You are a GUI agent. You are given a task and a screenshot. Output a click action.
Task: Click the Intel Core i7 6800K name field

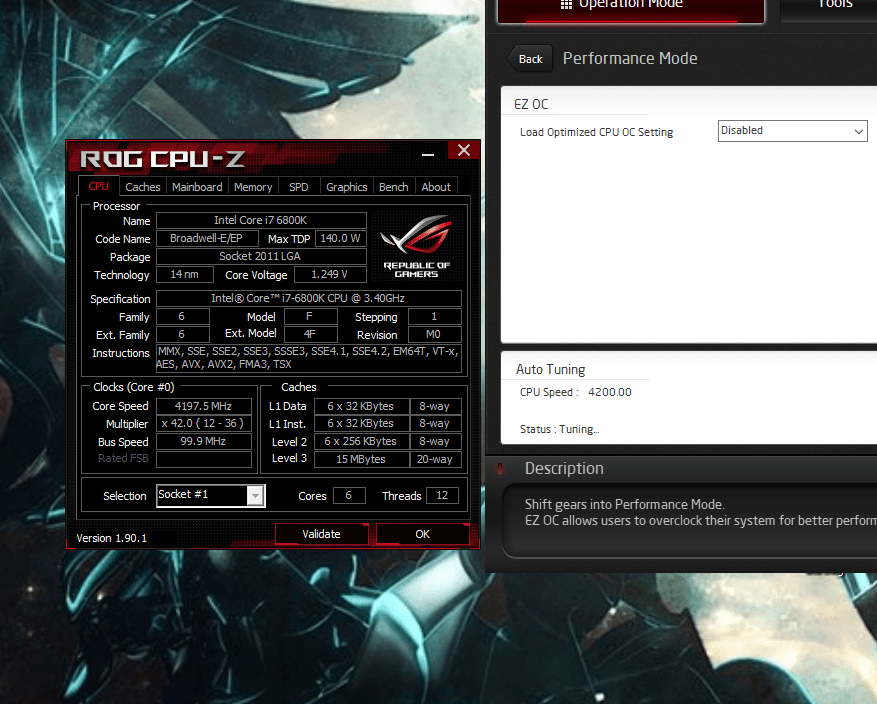tap(261, 220)
